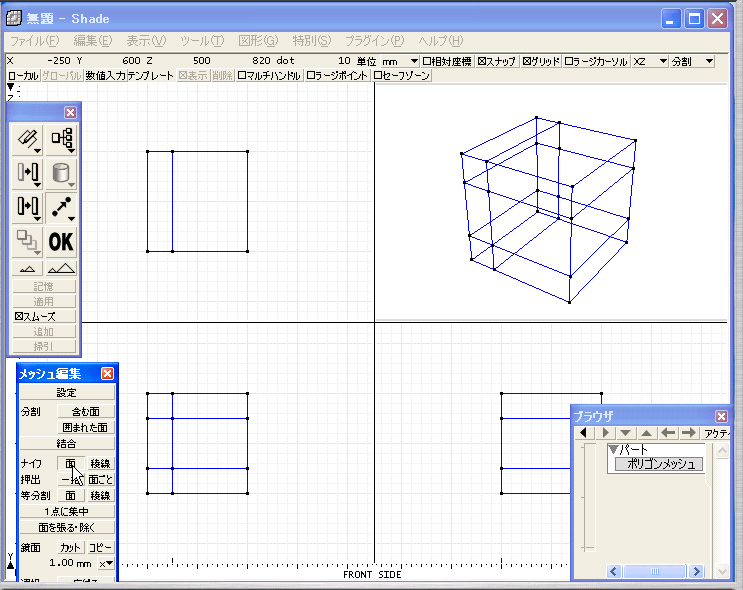743x590 pixels.
Task: Click the small single-peak mountain icon
Action: pyautogui.click(x=27, y=269)
